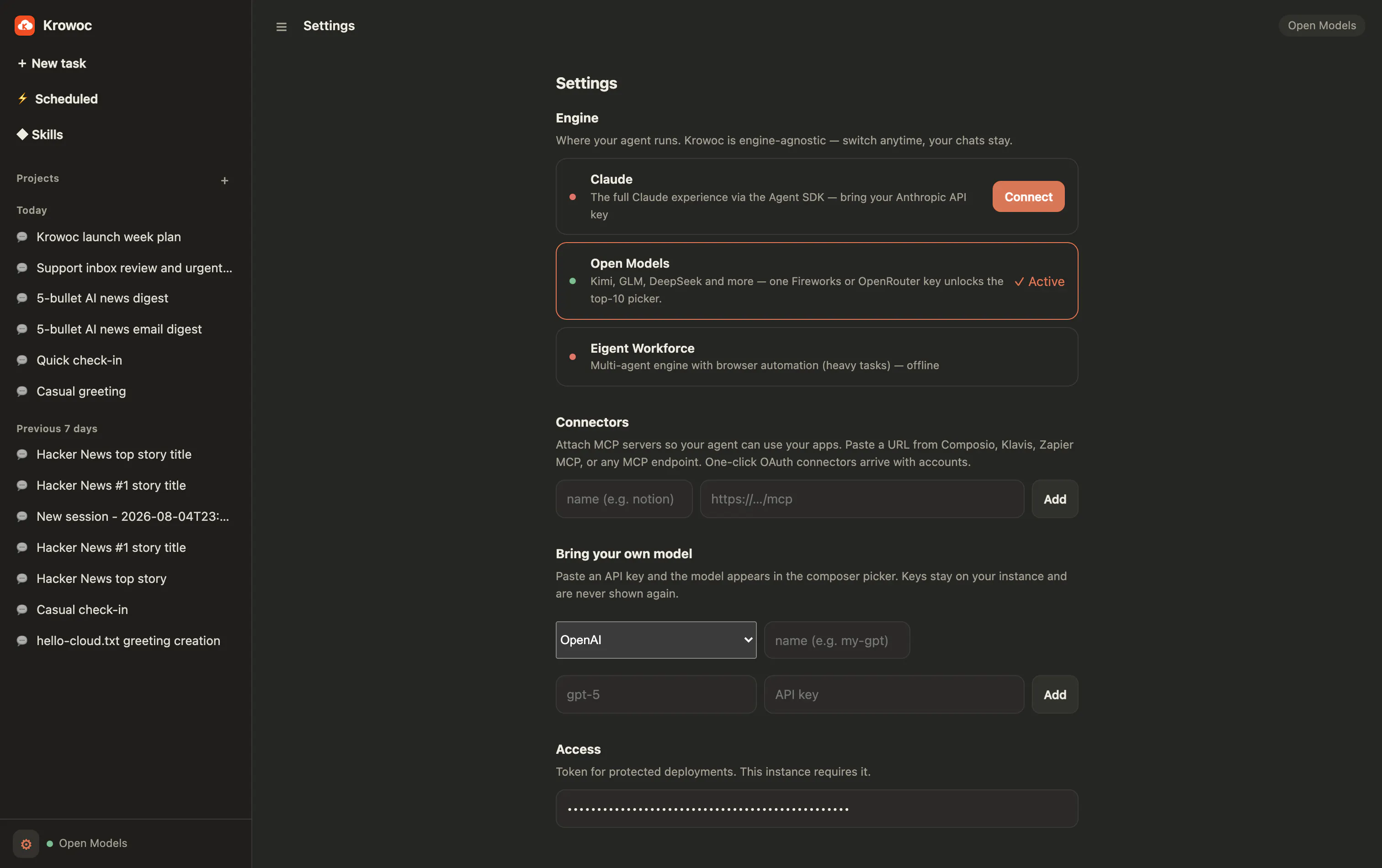Open hello-cloud.txt greeting creation chat
Image resolution: width=1382 pixels, height=868 pixels.
click(x=128, y=641)
